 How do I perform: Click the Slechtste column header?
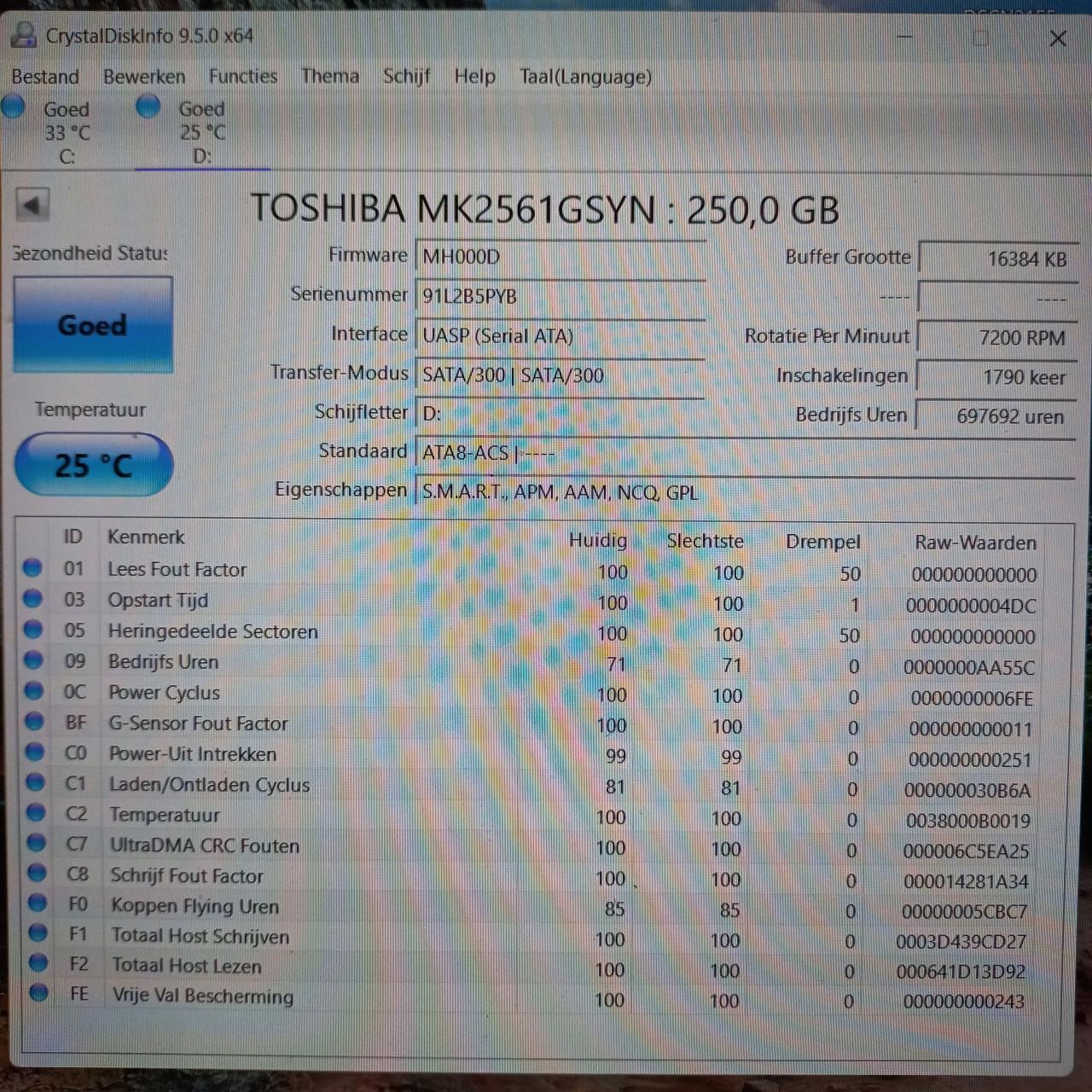click(x=705, y=541)
